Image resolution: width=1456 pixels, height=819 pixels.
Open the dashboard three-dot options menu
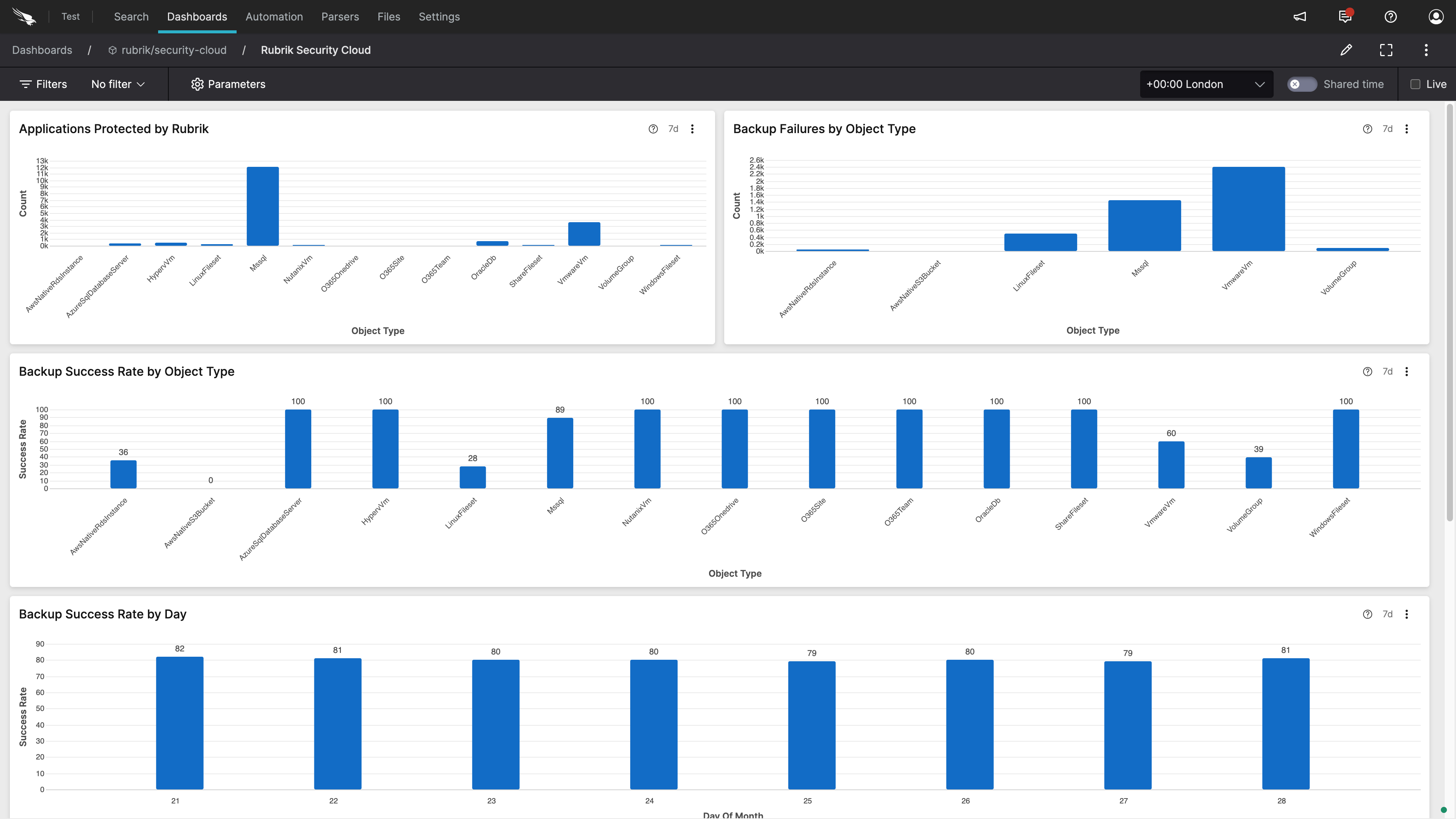pyautogui.click(x=1426, y=50)
